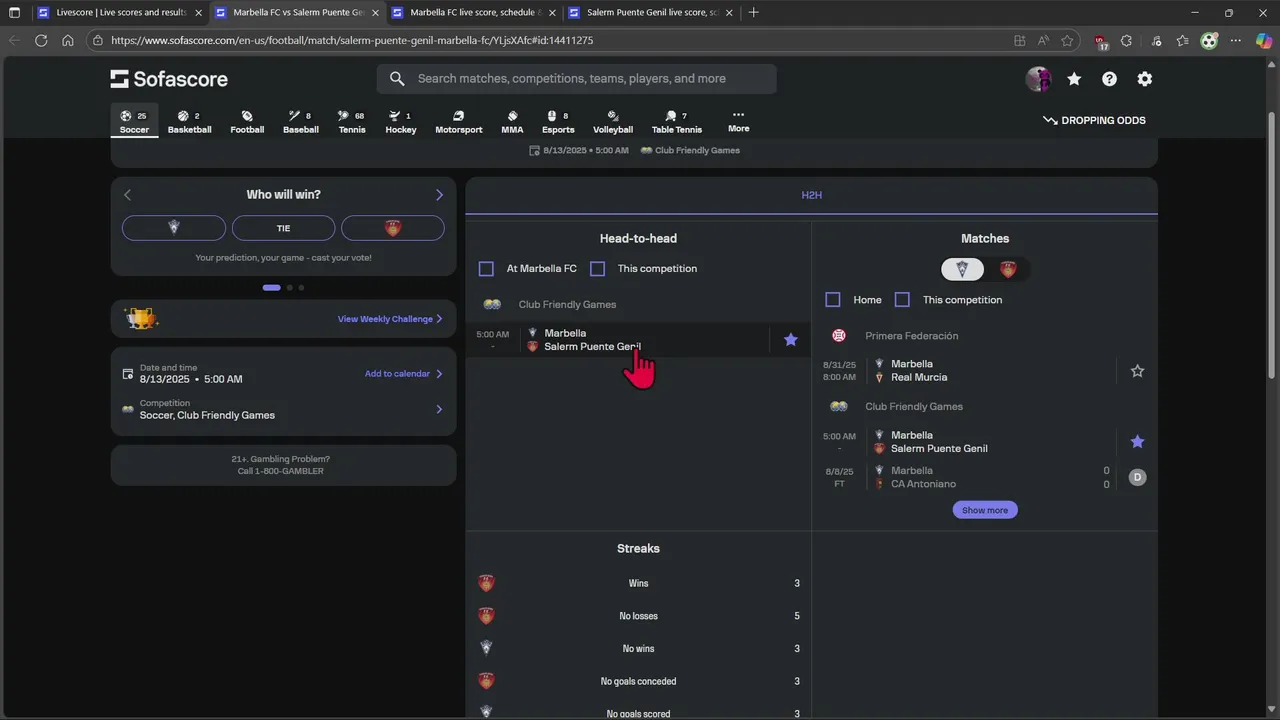Go to next prediction card arrow
Image resolution: width=1280 pixels, height=720 pixels.
pos(439,195)
